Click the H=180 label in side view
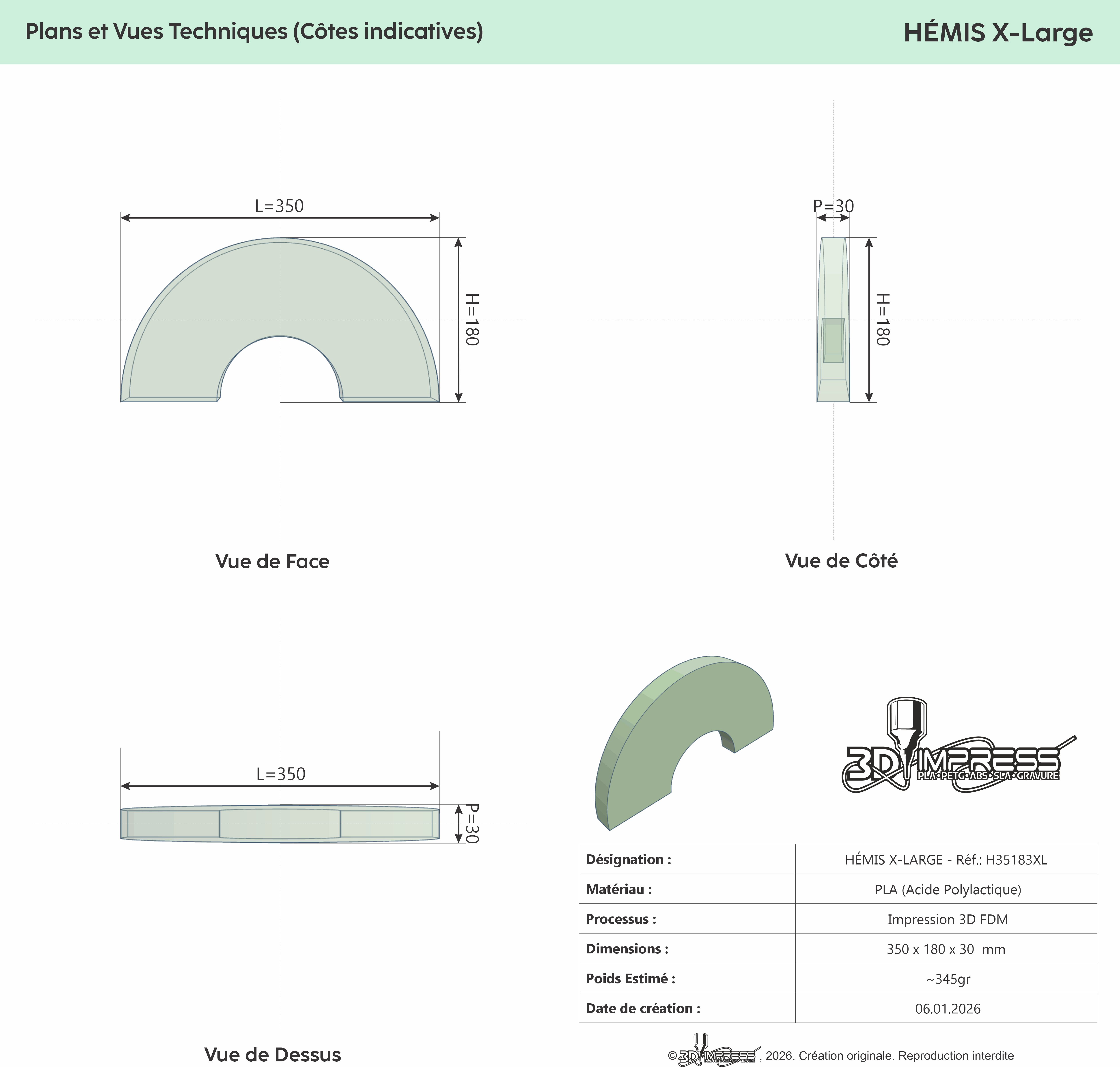The width and height of the screenshot is (1120, 1067). (x=882, y=320)
